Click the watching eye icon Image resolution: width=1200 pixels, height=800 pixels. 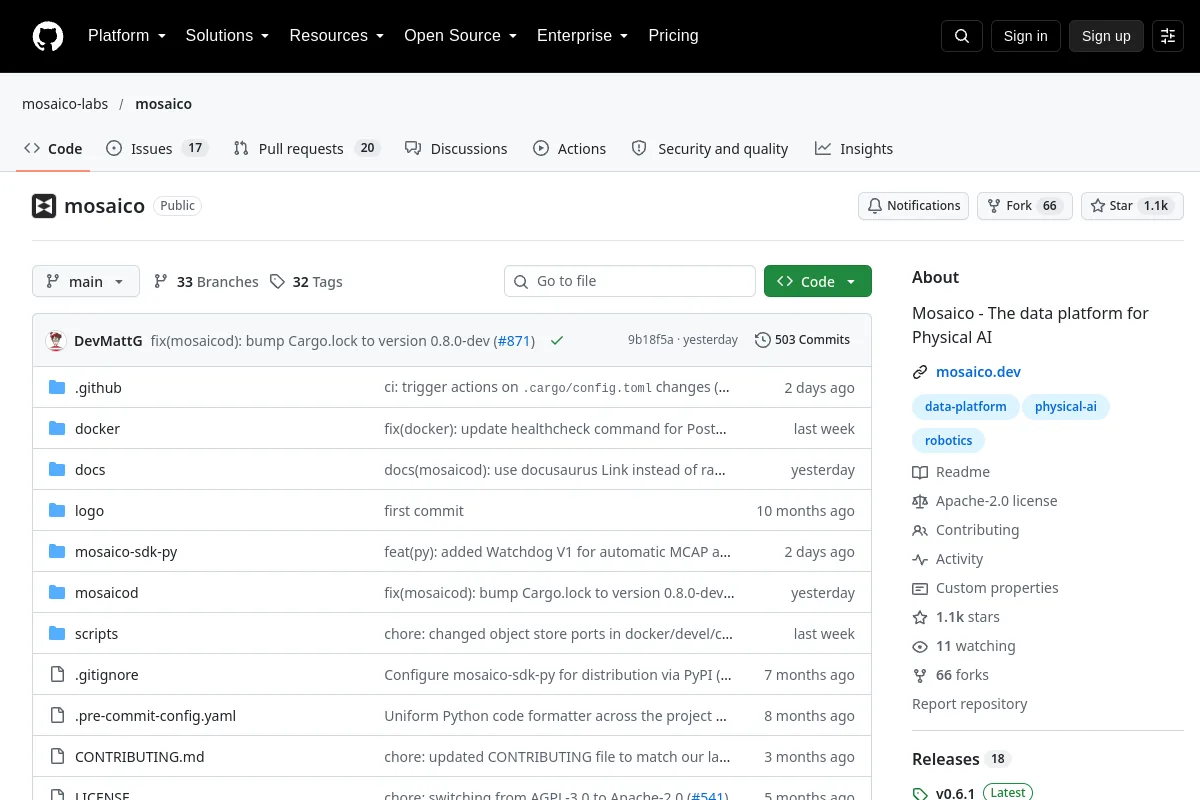point(920,646)
